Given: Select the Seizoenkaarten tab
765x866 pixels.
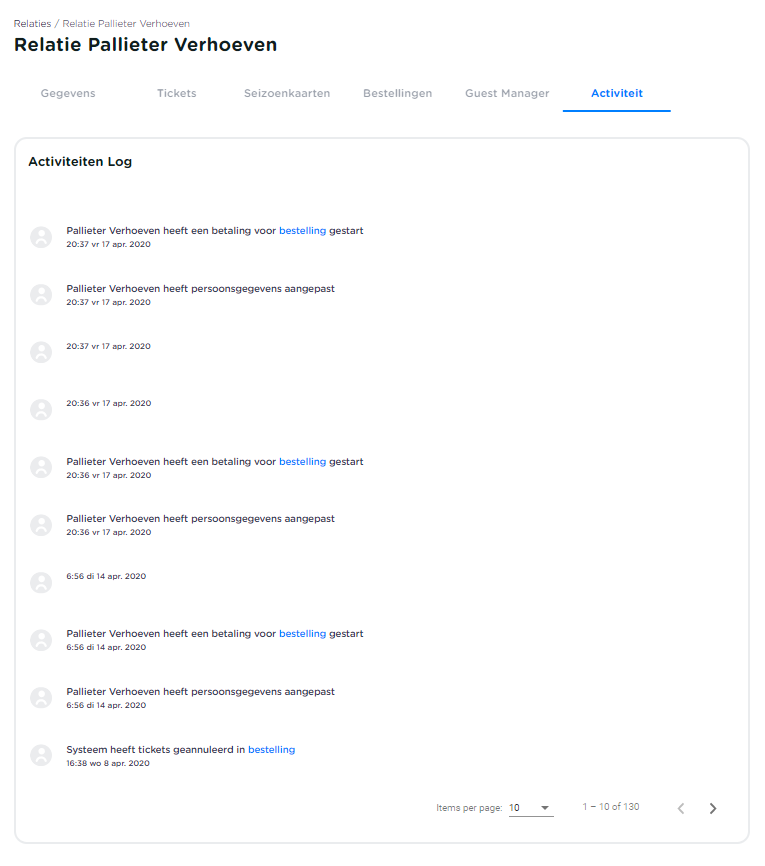Looking at the screenshot, I should click(287, 93).
